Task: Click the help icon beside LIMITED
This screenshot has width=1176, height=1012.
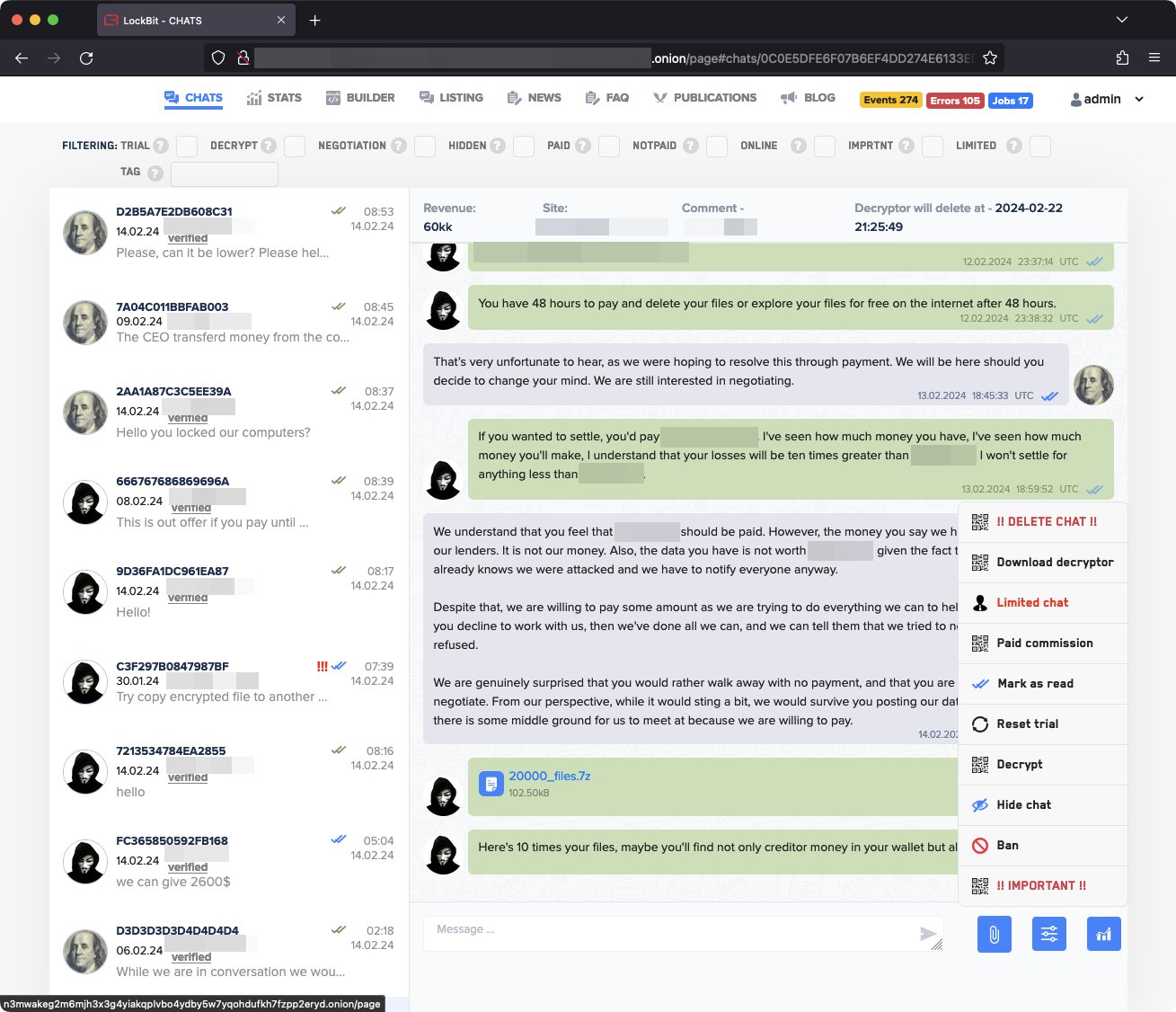Action: 1014,146
